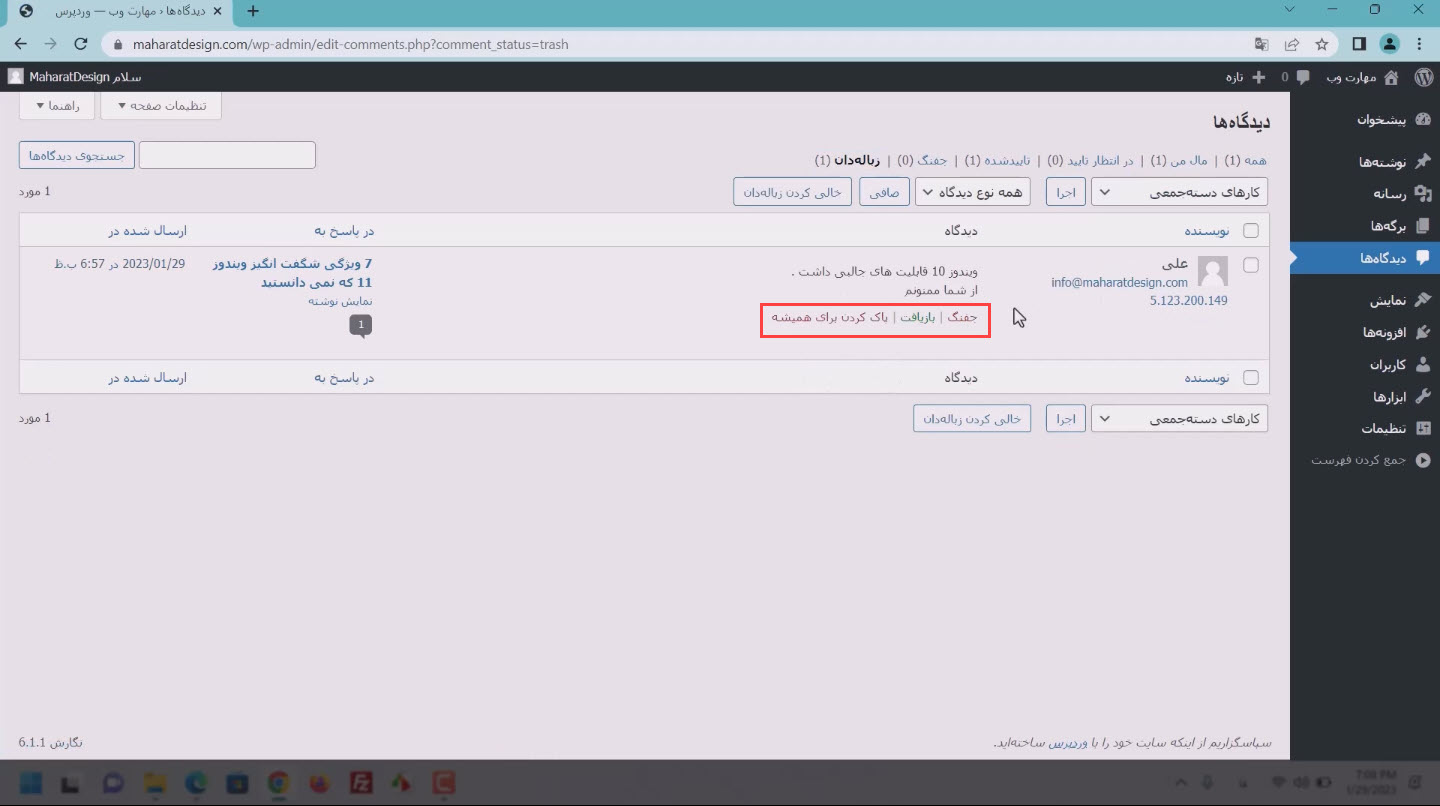This screenshot has width=1440, height=806.
Task: Click the top اجرا apply button
Action: pos(1066,192)
